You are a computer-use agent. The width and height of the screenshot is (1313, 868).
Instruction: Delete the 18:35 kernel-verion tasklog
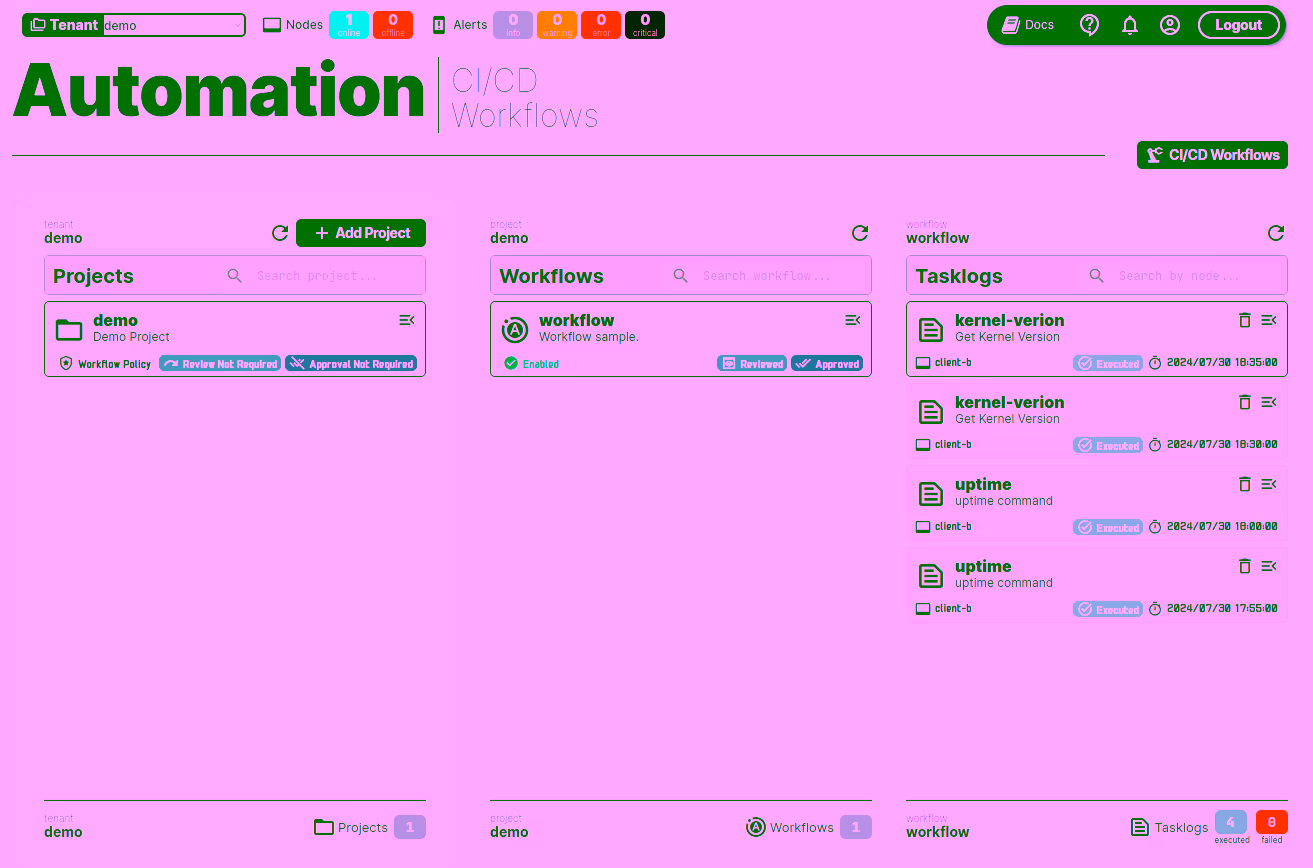[1244, 320]
